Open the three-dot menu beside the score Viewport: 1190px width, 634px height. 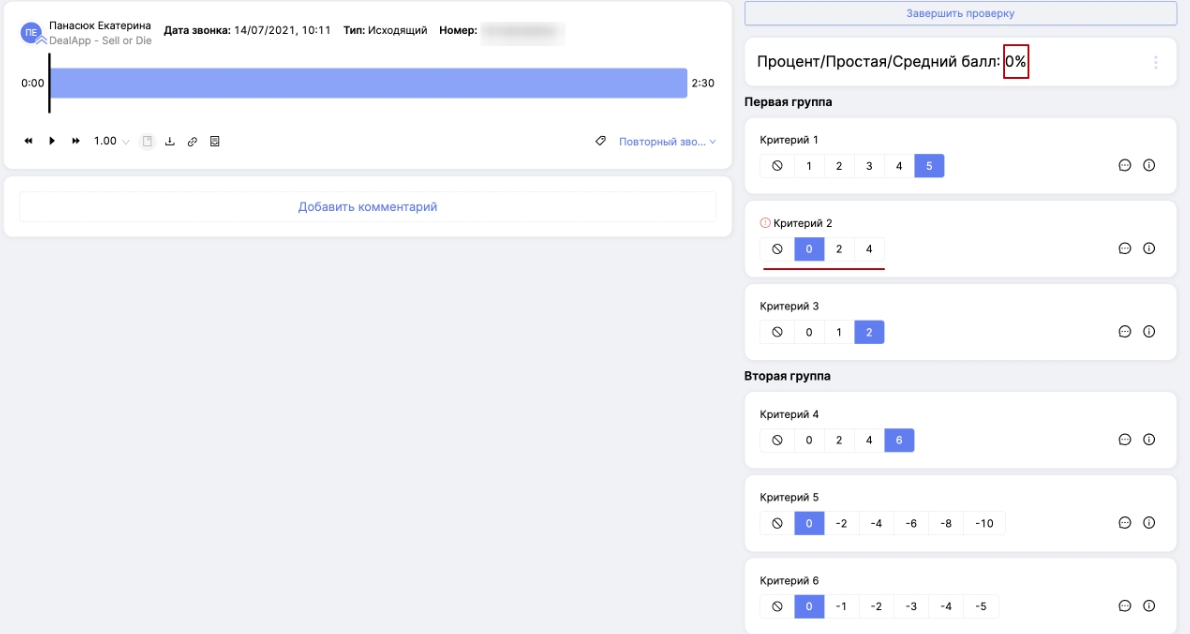(x=1156, y=62)
